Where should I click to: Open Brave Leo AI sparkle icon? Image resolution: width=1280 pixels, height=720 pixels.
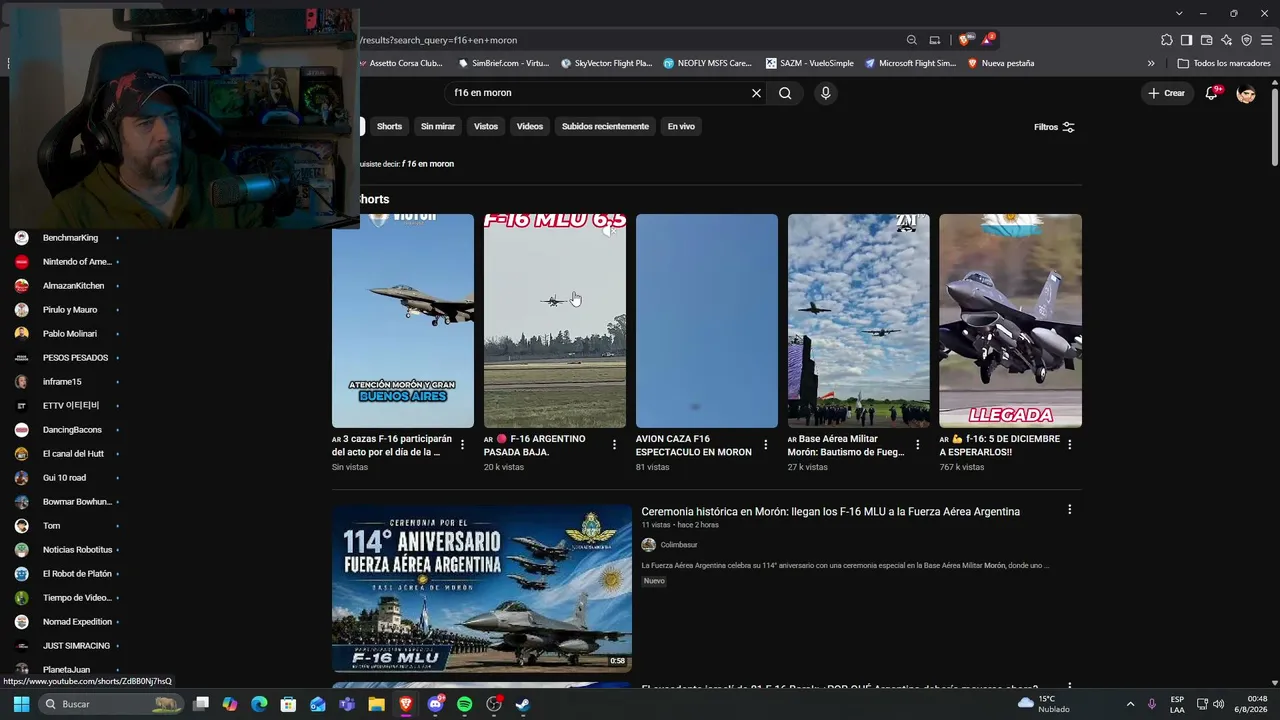(1226, 40)
